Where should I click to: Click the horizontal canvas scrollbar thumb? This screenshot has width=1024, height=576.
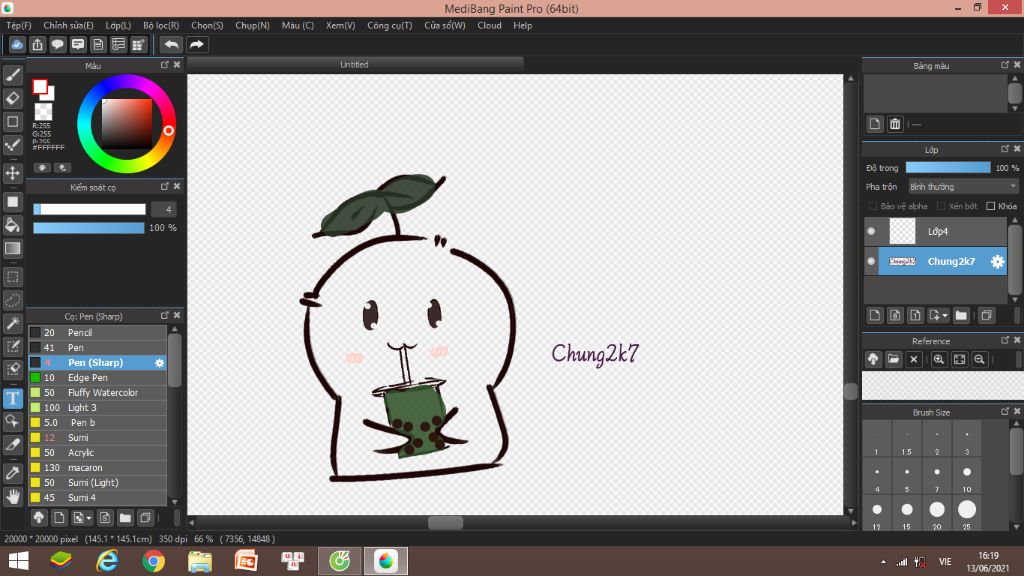click(x=445, y=522)
